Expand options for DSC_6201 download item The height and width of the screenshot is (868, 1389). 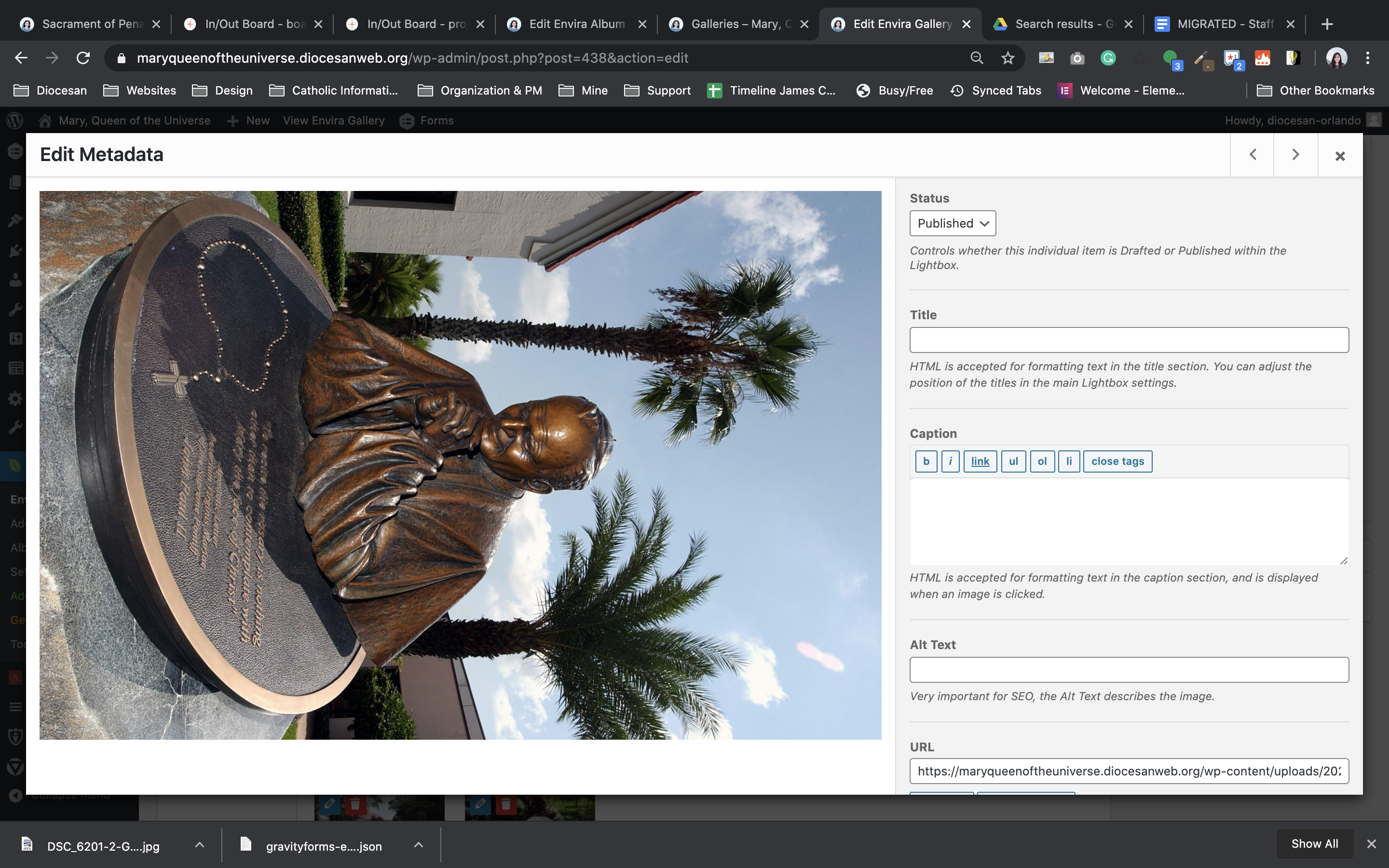(x=199, y=845)
